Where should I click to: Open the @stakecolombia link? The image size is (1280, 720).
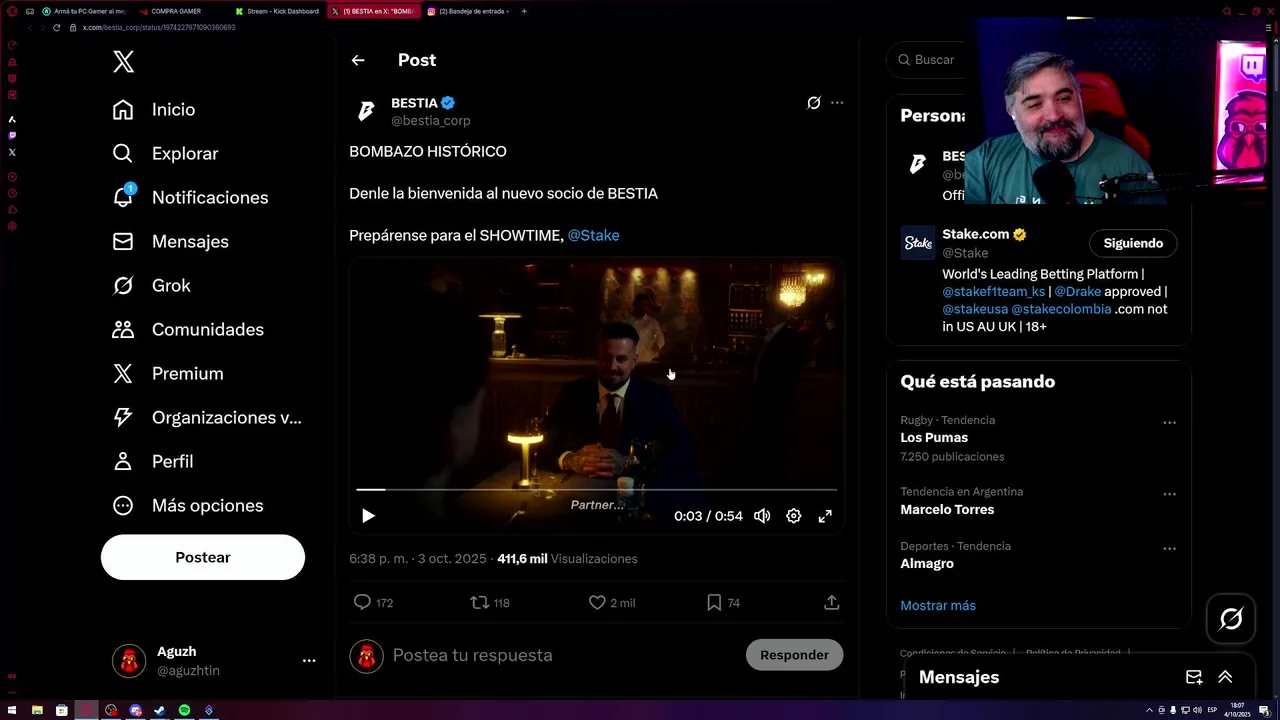1061,310
